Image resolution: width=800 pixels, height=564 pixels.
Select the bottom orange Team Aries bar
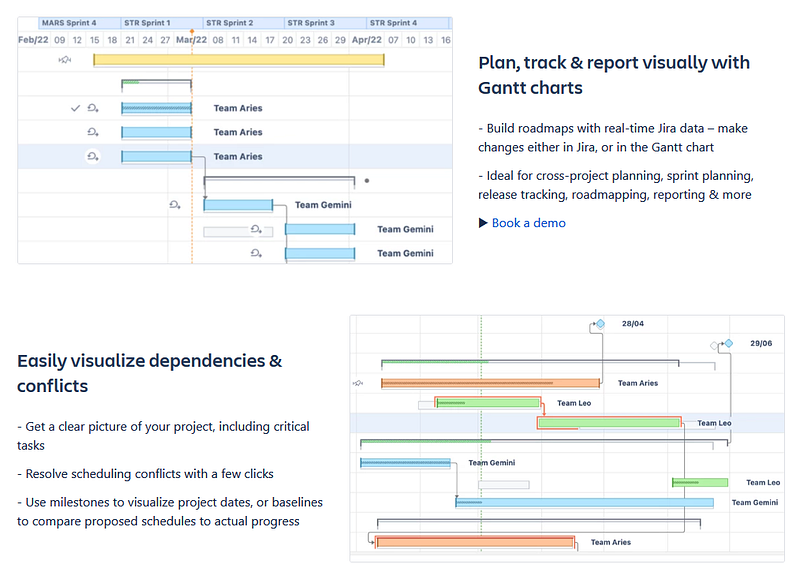[x=474, y=542]
